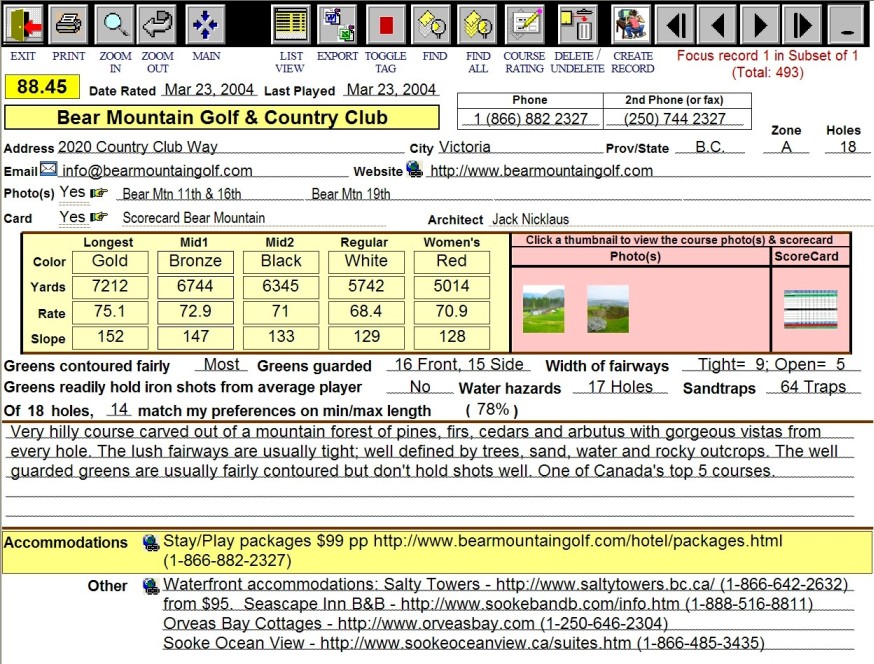874x664 pixels.
Task: Click the Export icon
Action: point(337,25)
